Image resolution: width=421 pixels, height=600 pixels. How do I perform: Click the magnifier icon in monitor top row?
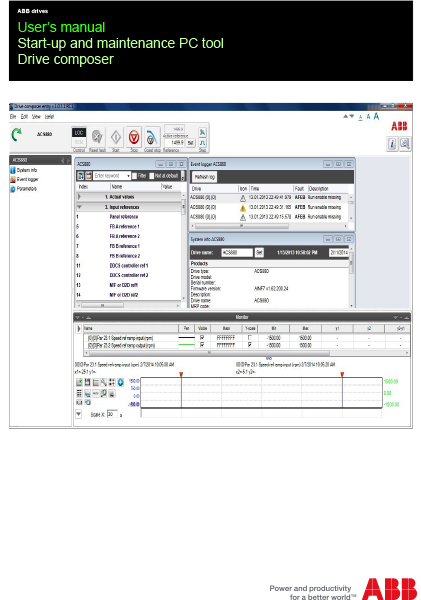point(104,382)
